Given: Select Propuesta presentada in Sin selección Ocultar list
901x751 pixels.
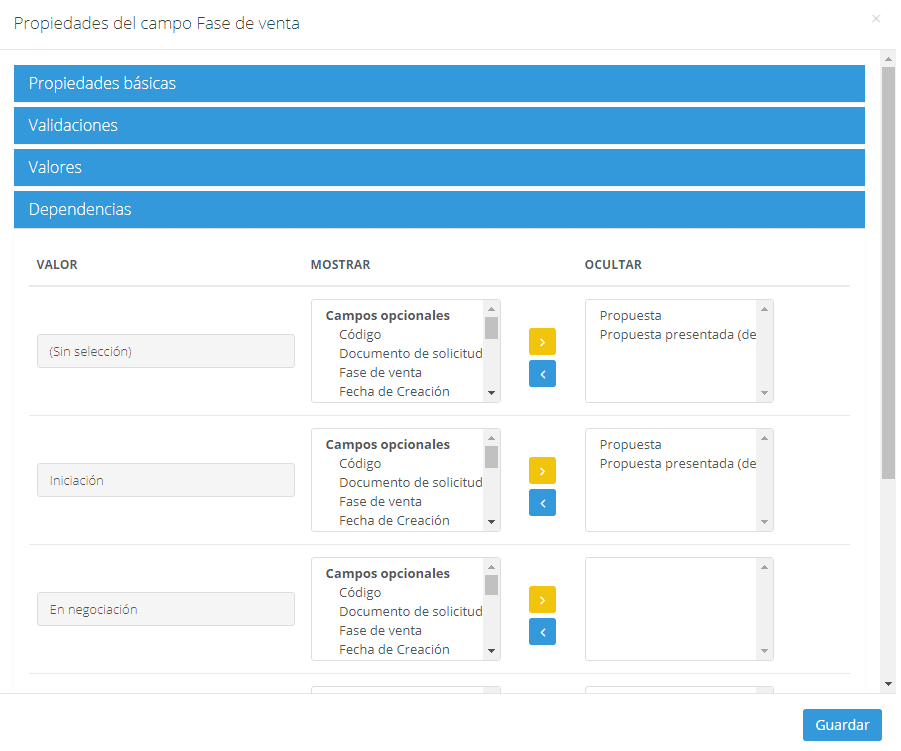Looking at the screenshot, I should 677,334.
